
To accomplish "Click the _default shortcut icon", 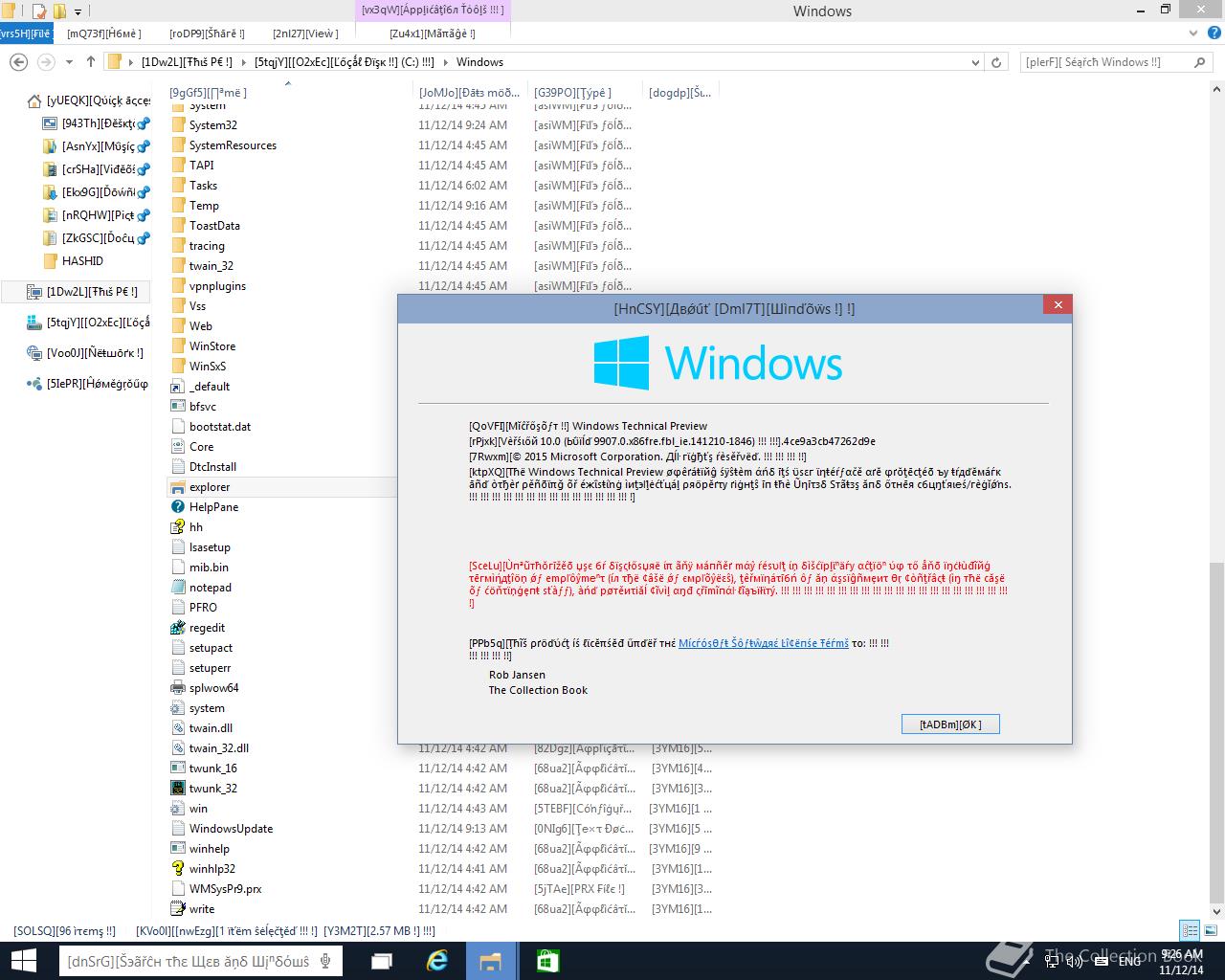I will pyautogui.click(x=177, y=387).
